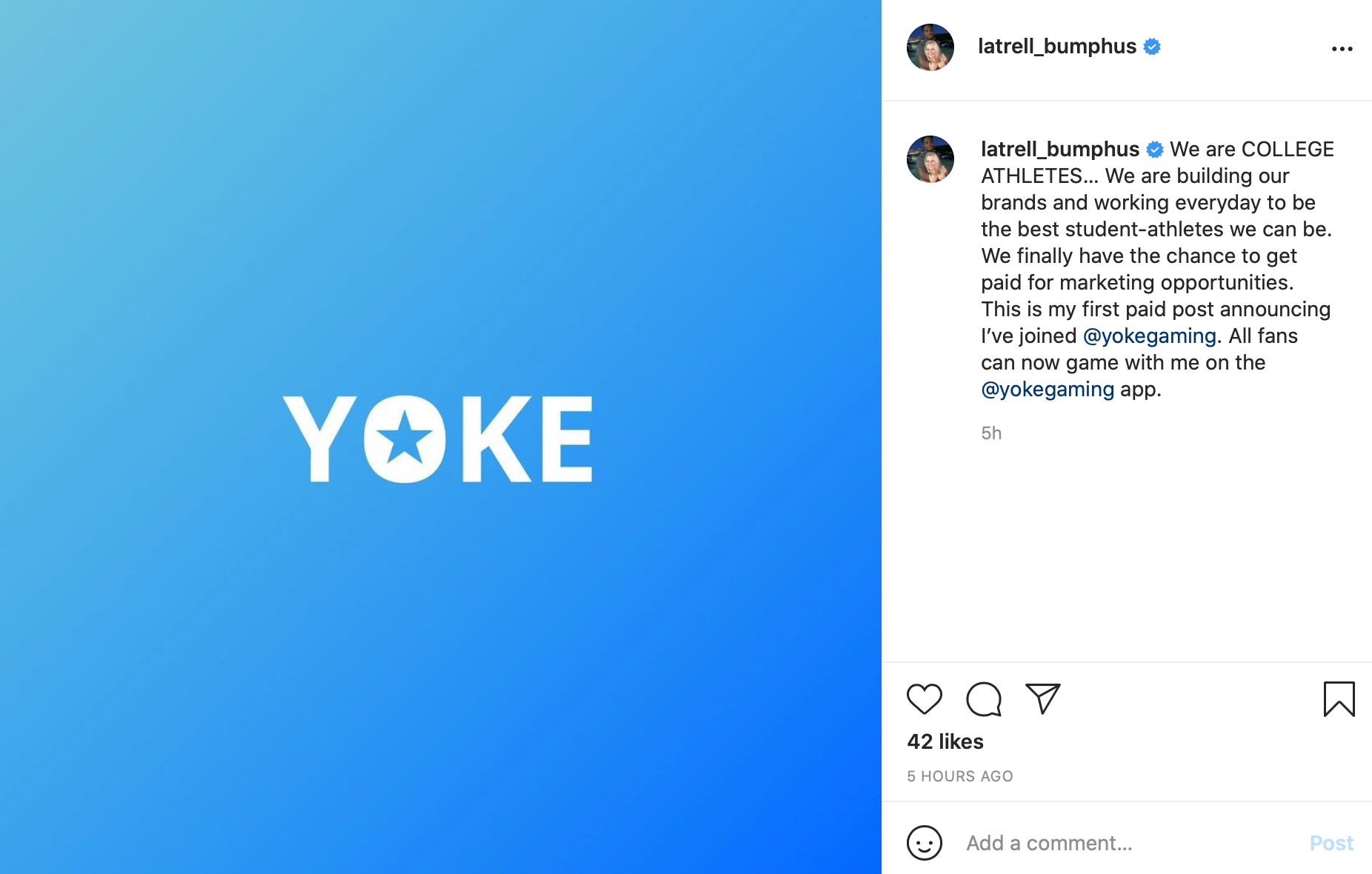Open emoji picker smiley icon
Viewport: 1372px width, 874px height.
pos(924,843)
